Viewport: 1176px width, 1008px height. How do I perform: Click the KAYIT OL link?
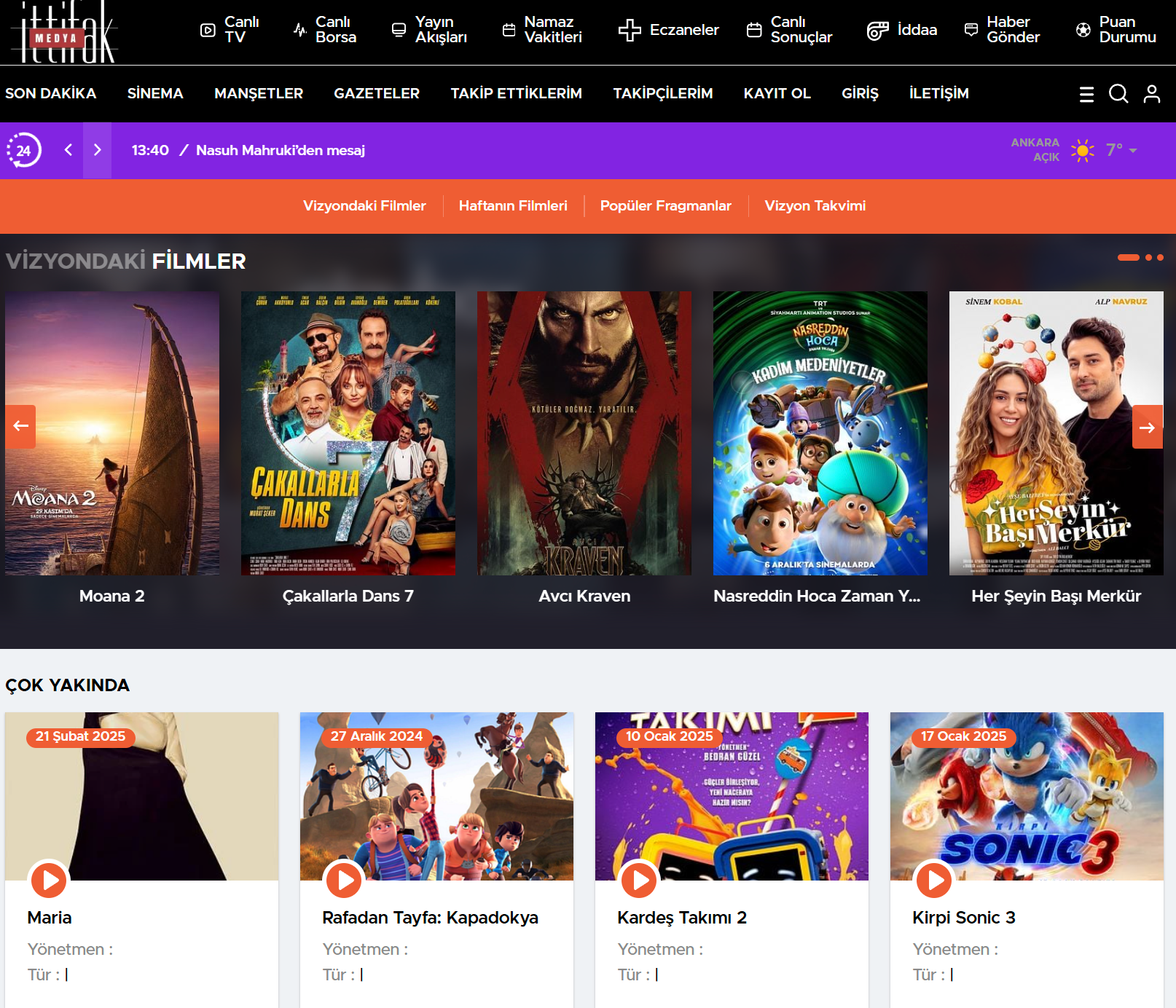pos(777,93)
